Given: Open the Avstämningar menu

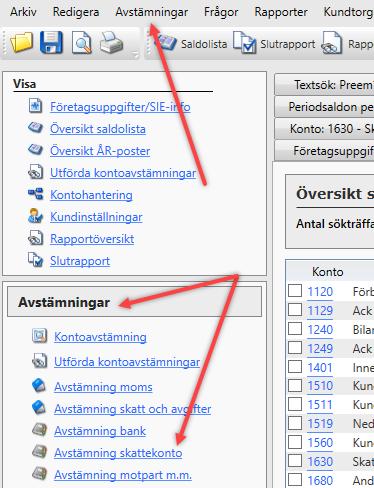Looking at the screenshot, I should pyautogui.click(x=152, y=12).
